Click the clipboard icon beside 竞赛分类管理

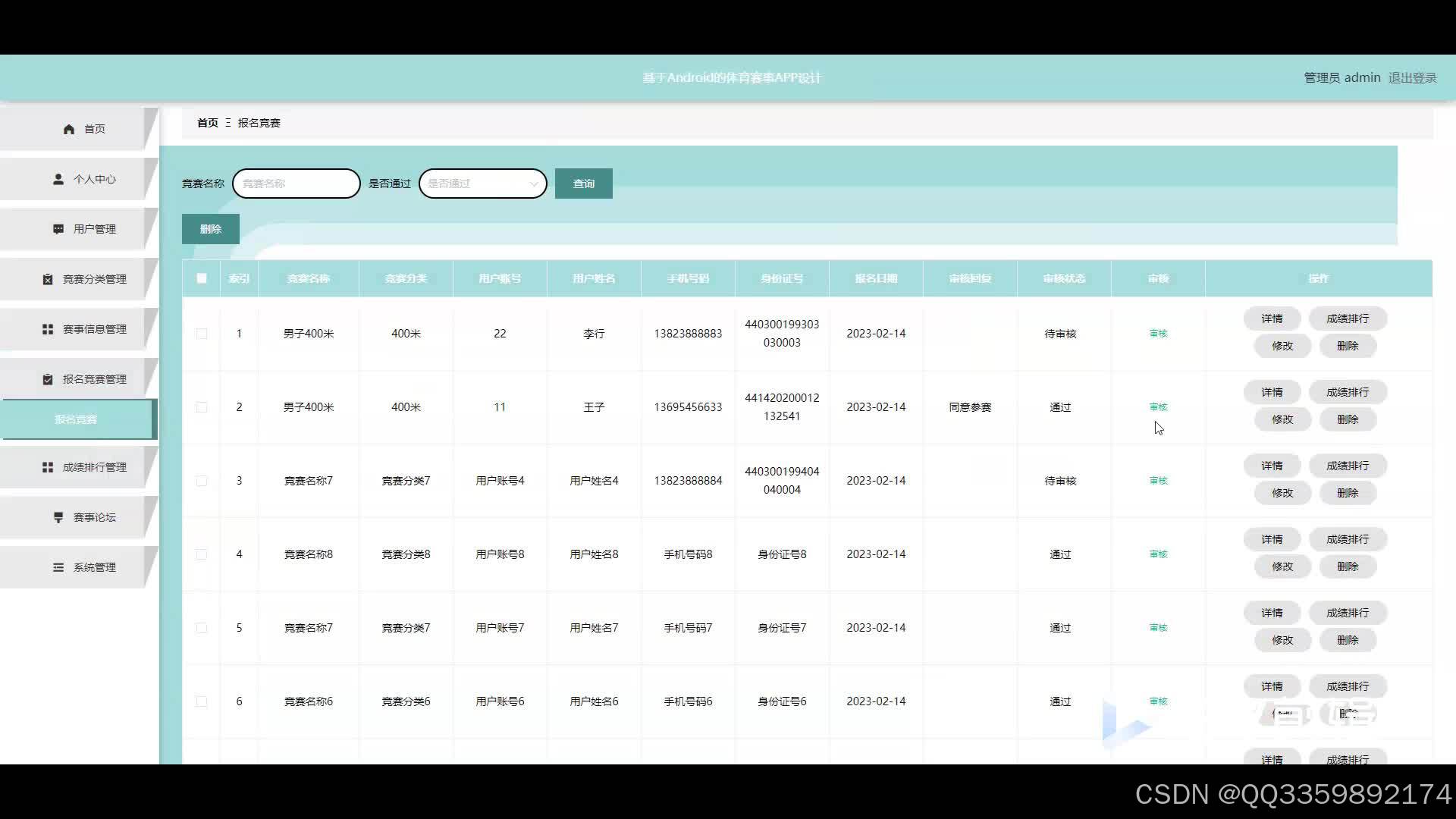48,279
